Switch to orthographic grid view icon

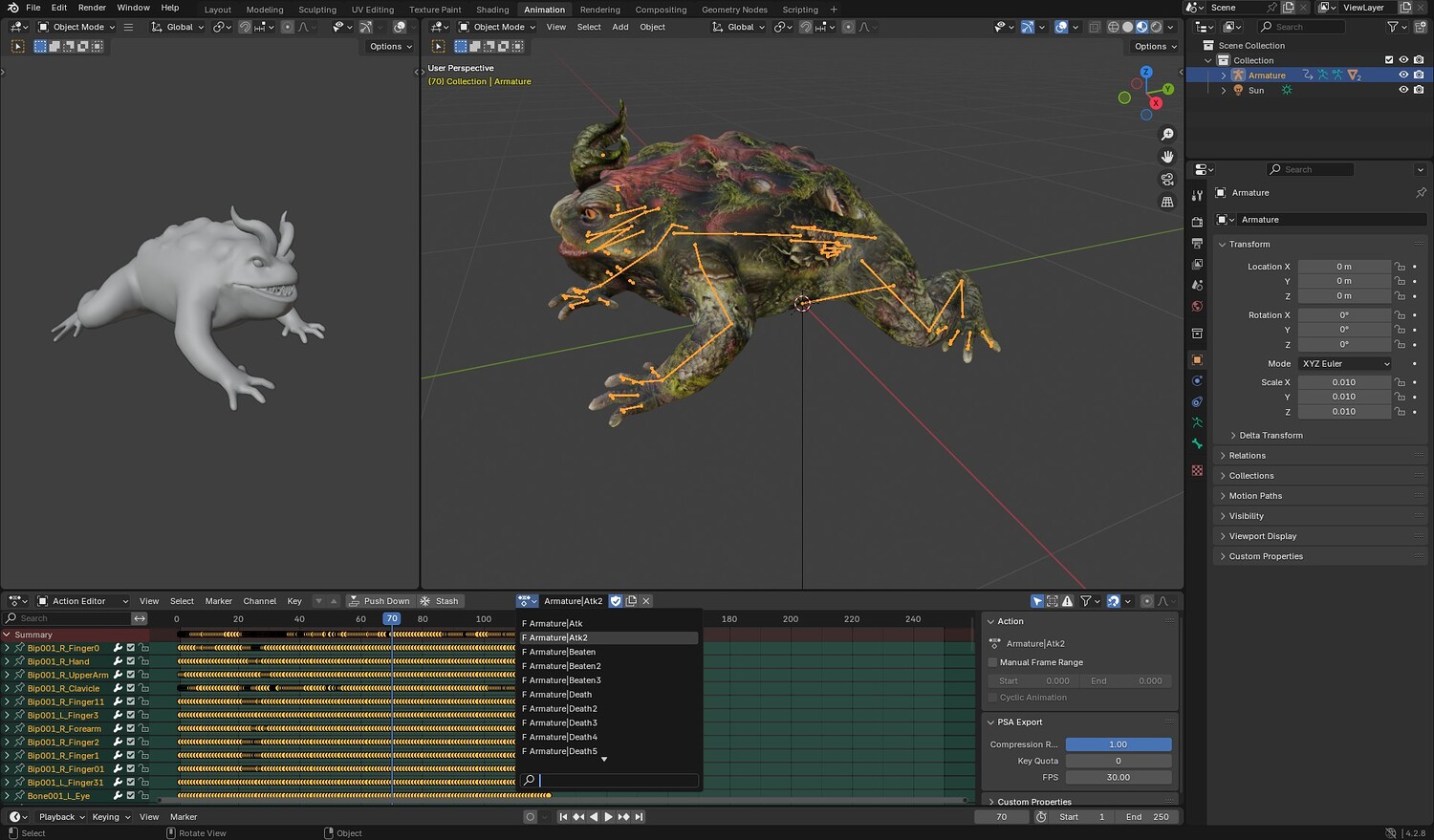pos(1167,203)
